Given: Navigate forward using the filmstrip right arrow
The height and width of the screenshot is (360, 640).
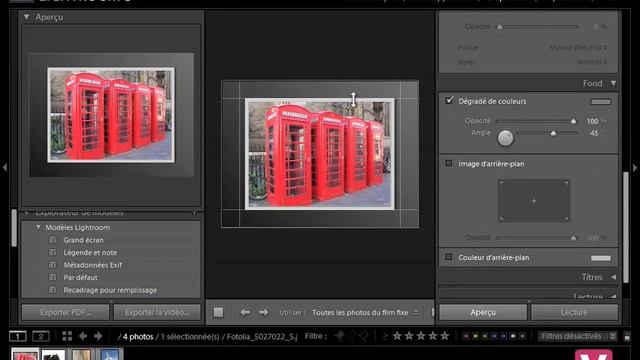Looking at the screenshot, I should (98, 336).
